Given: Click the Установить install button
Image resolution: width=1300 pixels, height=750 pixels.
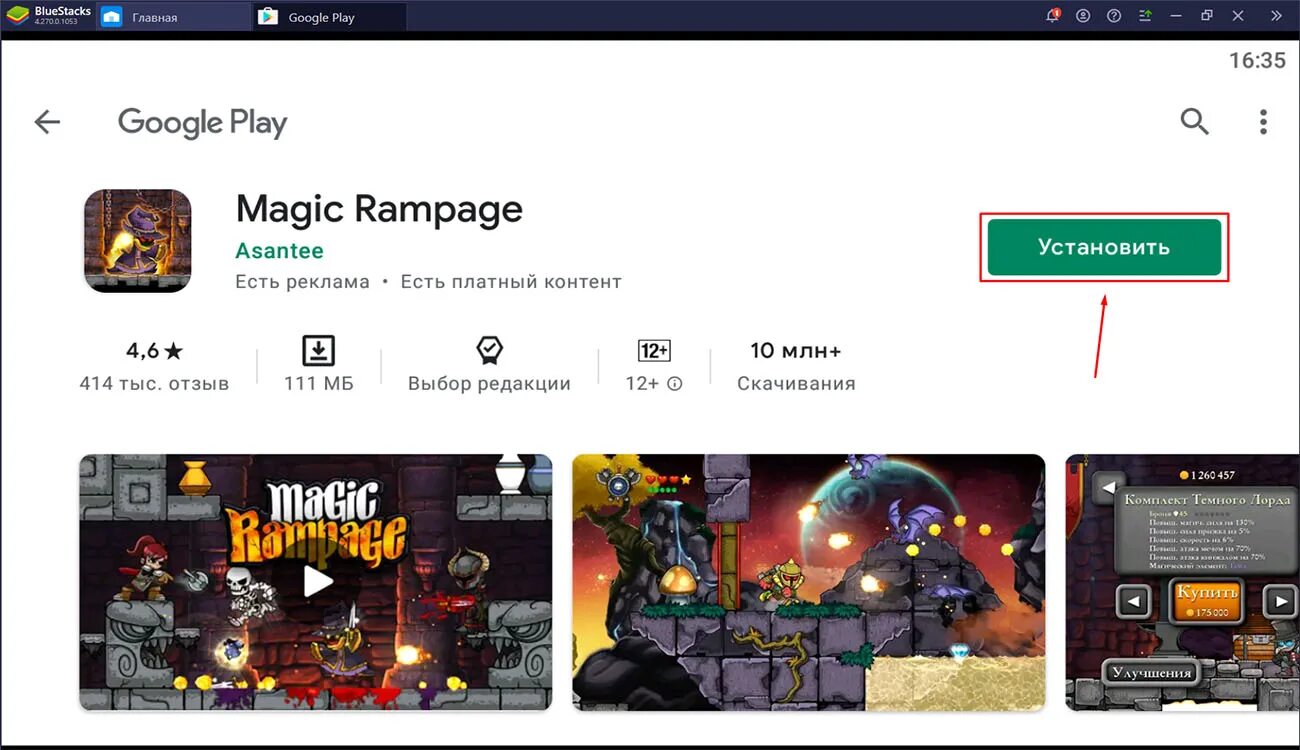Looking at the screenshot, I should (x=1104, y=247).
